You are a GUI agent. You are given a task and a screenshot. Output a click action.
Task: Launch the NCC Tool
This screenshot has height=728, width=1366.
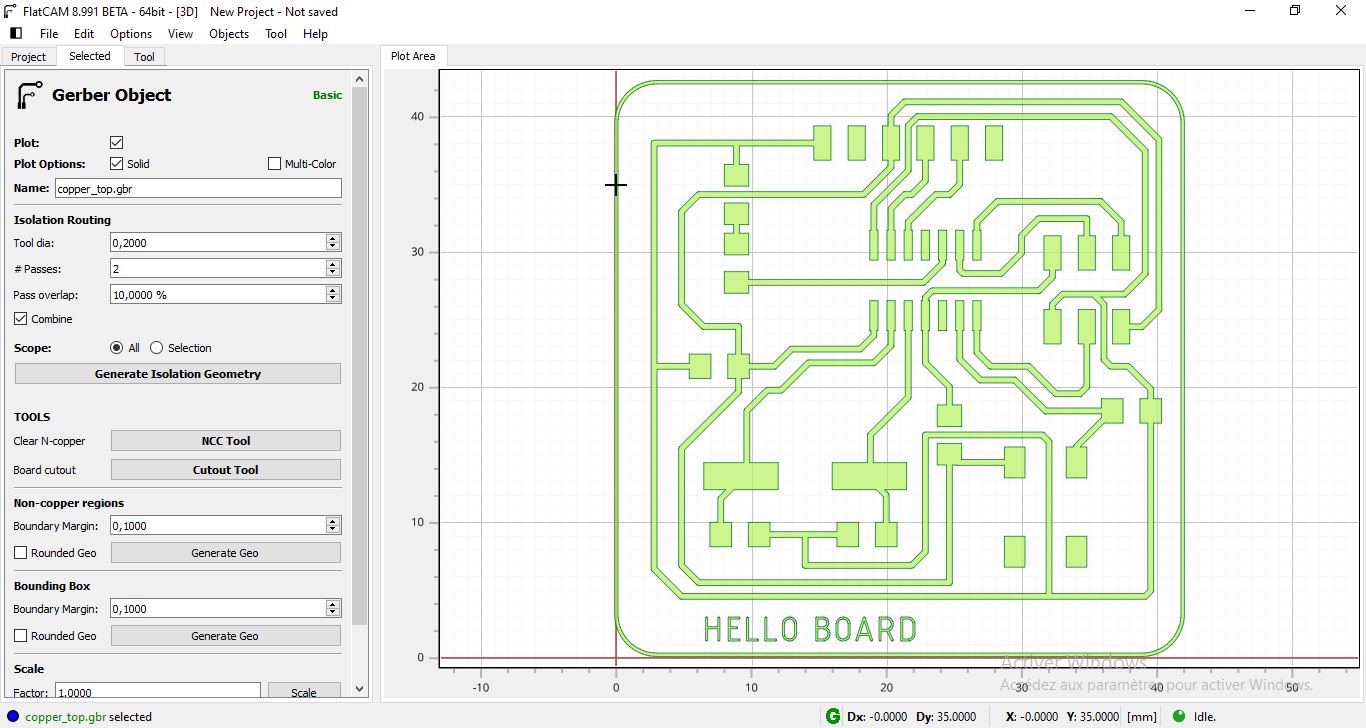(226, 441)
